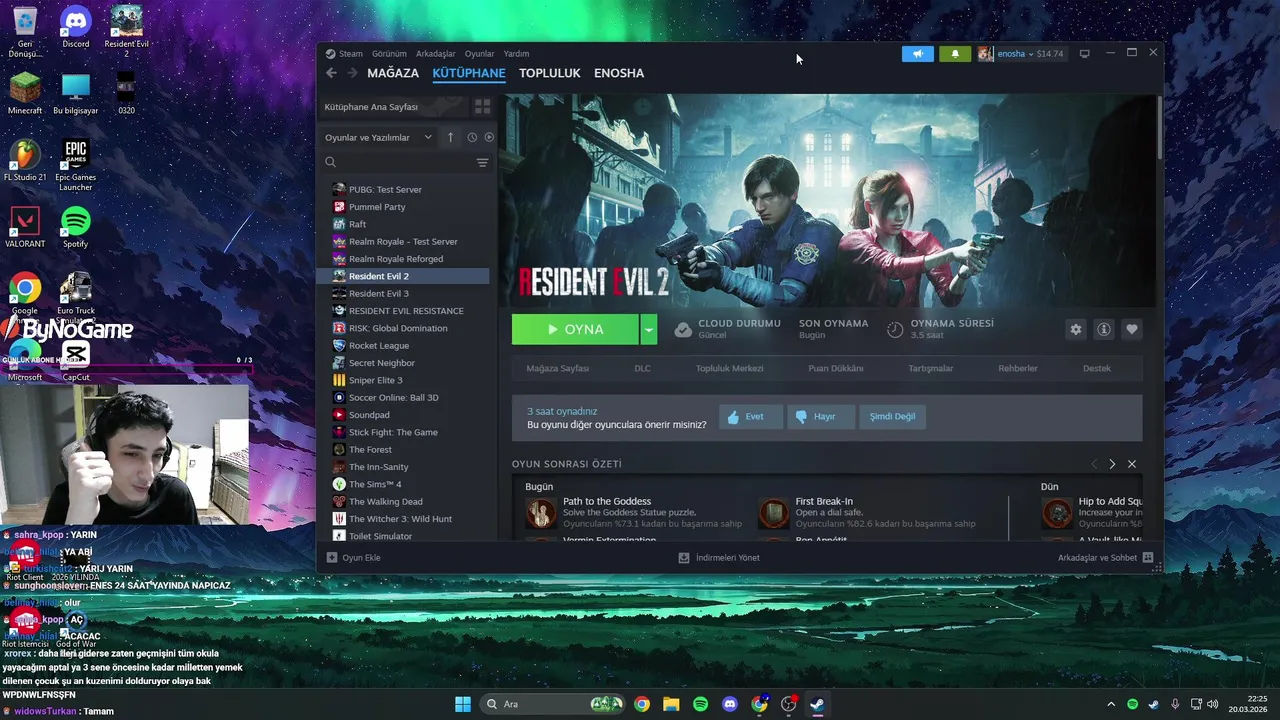Open Discord from the taskbar
Screen dimensions: 1280x720
(x=730, y=704)
